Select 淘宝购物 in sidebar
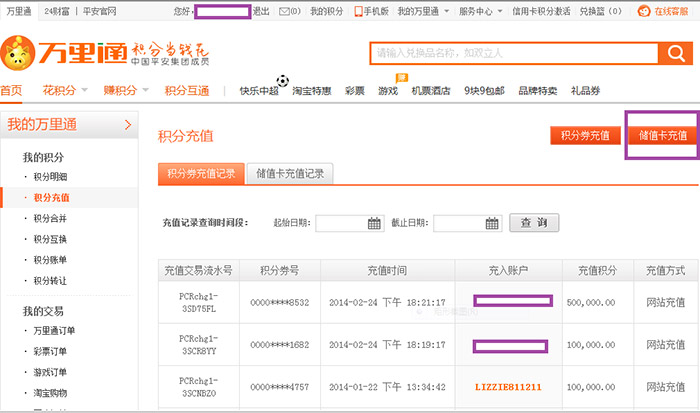 [50, 393]
